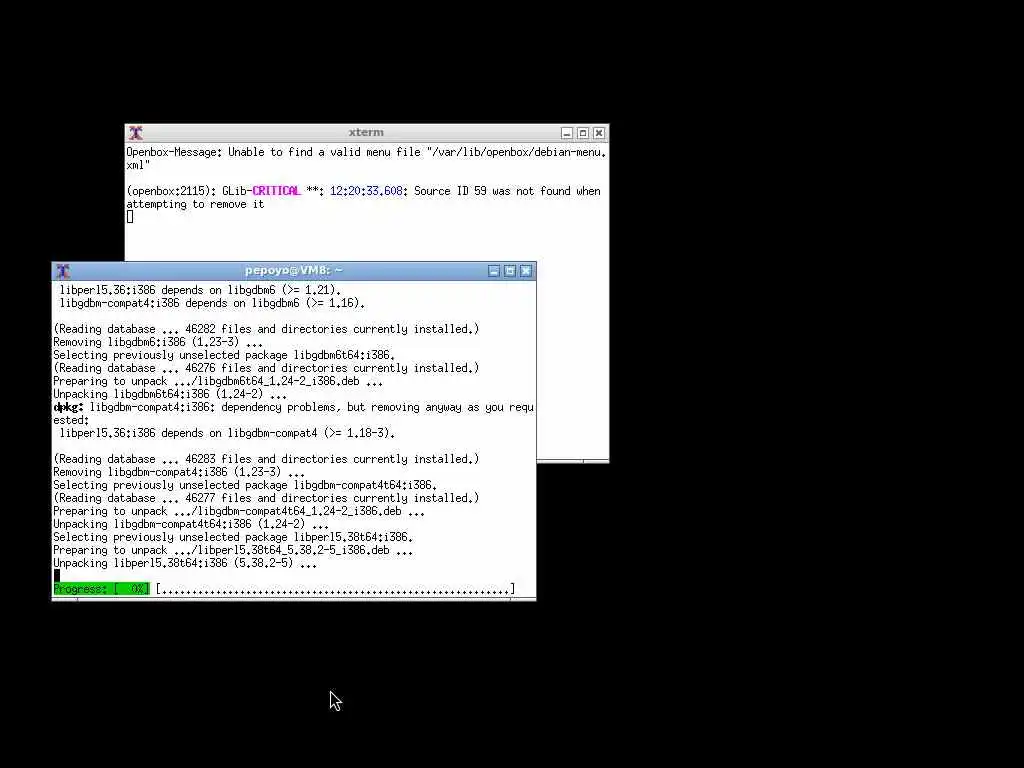Click the xterm title bar text
Image resolution: width=1024 pixels, height=768 pixels.
(366, 133)
